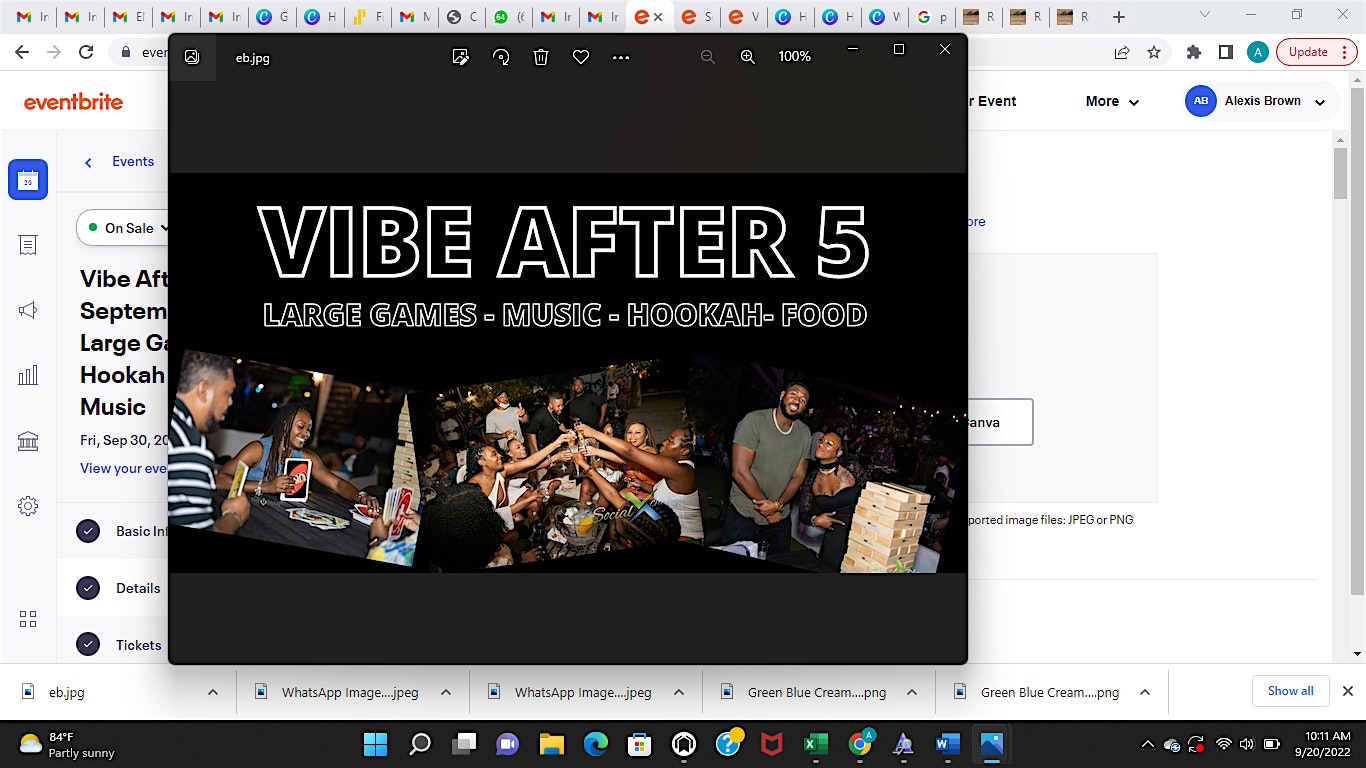This screenshot has width=1366, height=768.
Task: Switch to the globe icon 'C' tab
Action: [462, 17]
